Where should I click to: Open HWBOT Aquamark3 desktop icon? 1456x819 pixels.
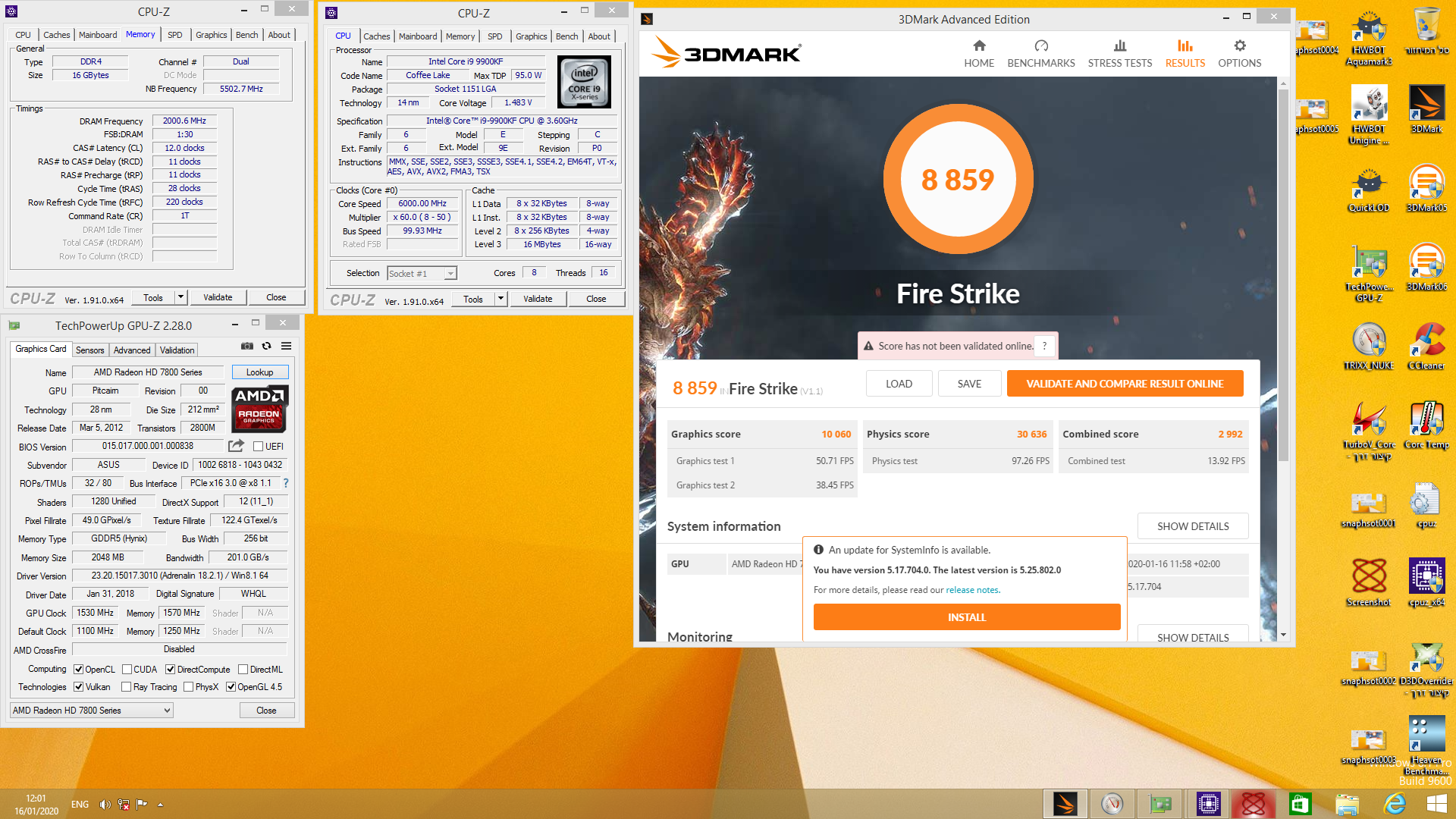point(1369,38)
